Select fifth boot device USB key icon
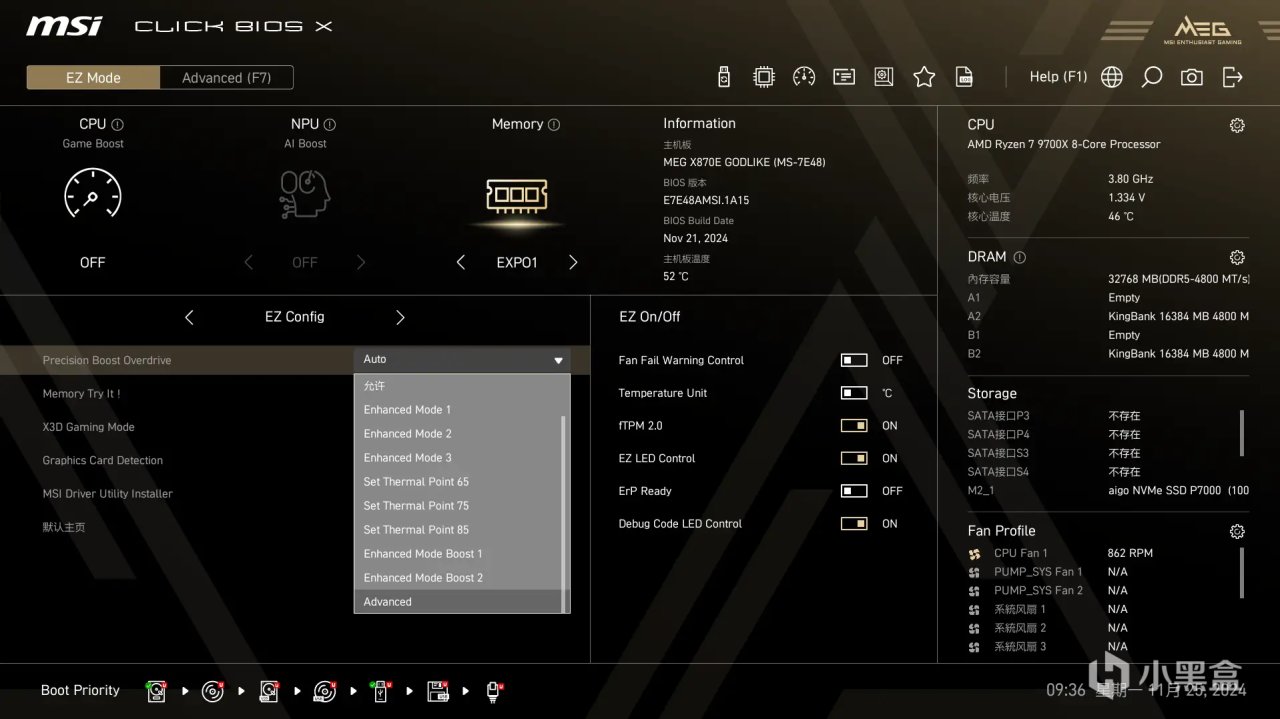 [x=381, y=691]
